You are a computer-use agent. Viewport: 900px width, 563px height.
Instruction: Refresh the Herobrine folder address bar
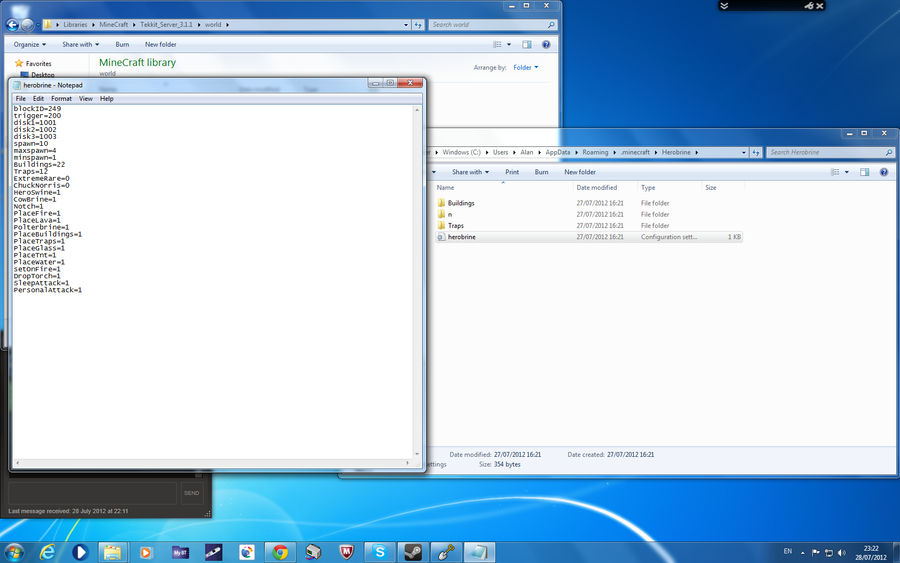tap(756, 153)
